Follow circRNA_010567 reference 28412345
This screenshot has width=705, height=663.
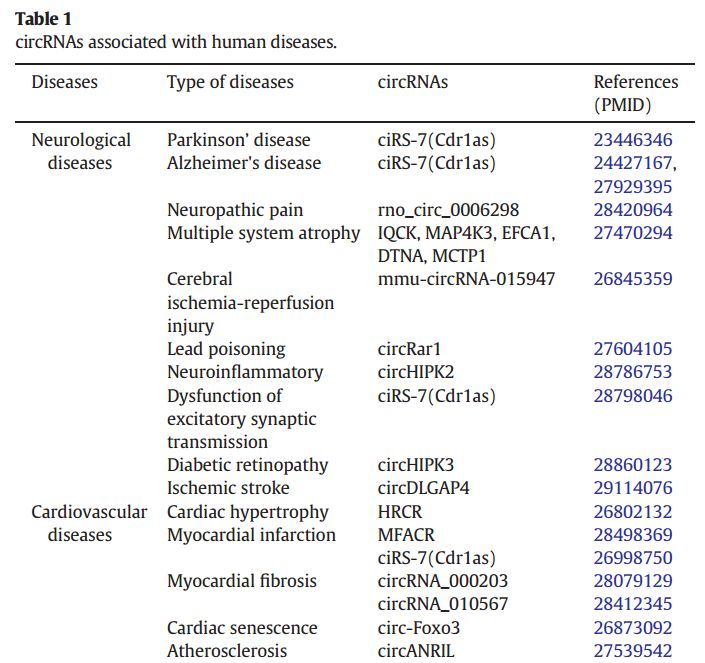pyautogui.click(x=633, y=604)
